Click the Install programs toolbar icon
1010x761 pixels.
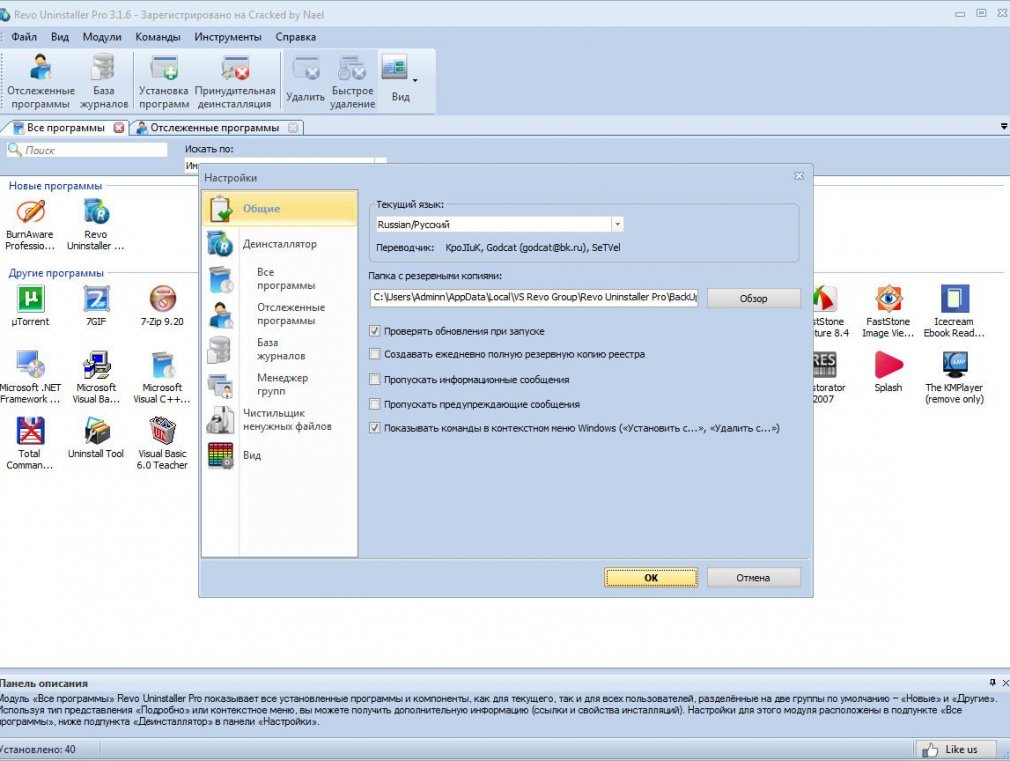[164, 82]
